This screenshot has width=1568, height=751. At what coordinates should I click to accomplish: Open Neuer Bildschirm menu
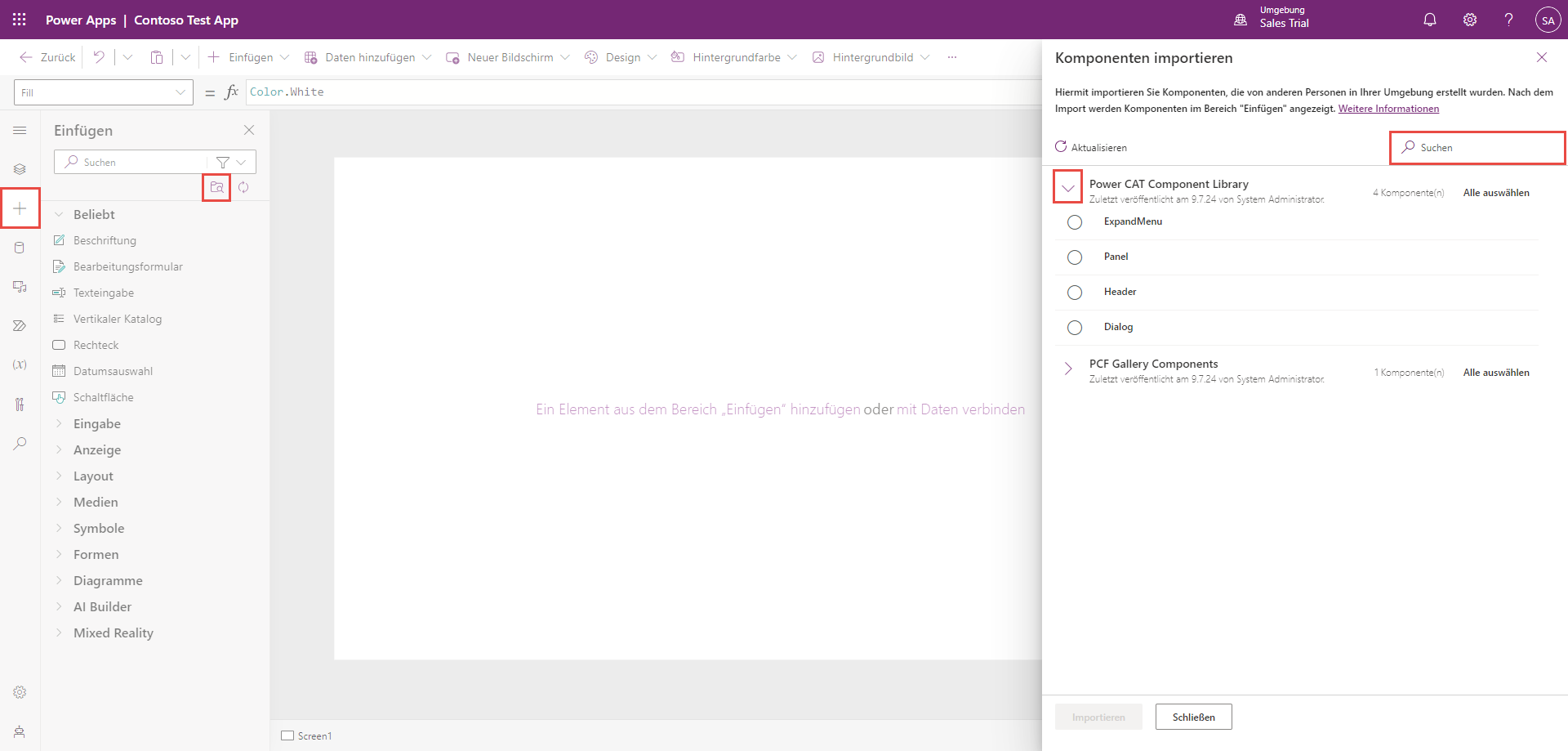point(508,57)
